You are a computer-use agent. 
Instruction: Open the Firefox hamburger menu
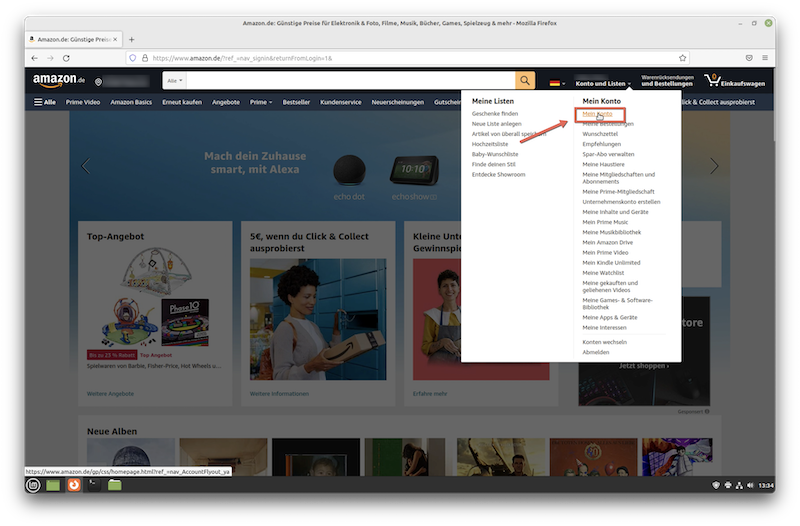click(x=765, y=58)
